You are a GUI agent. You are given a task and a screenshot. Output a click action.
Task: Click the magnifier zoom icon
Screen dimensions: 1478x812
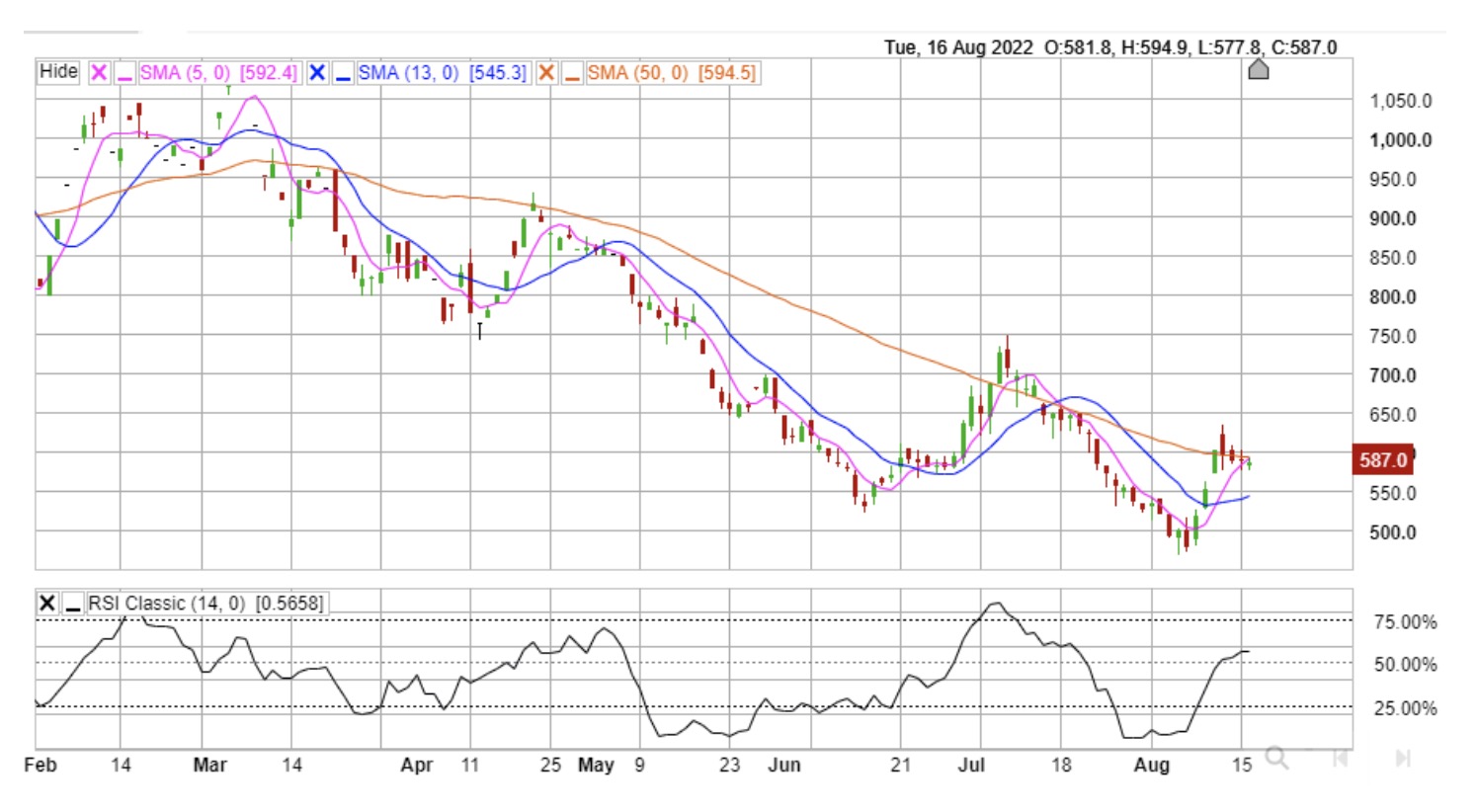(1276, 758)
